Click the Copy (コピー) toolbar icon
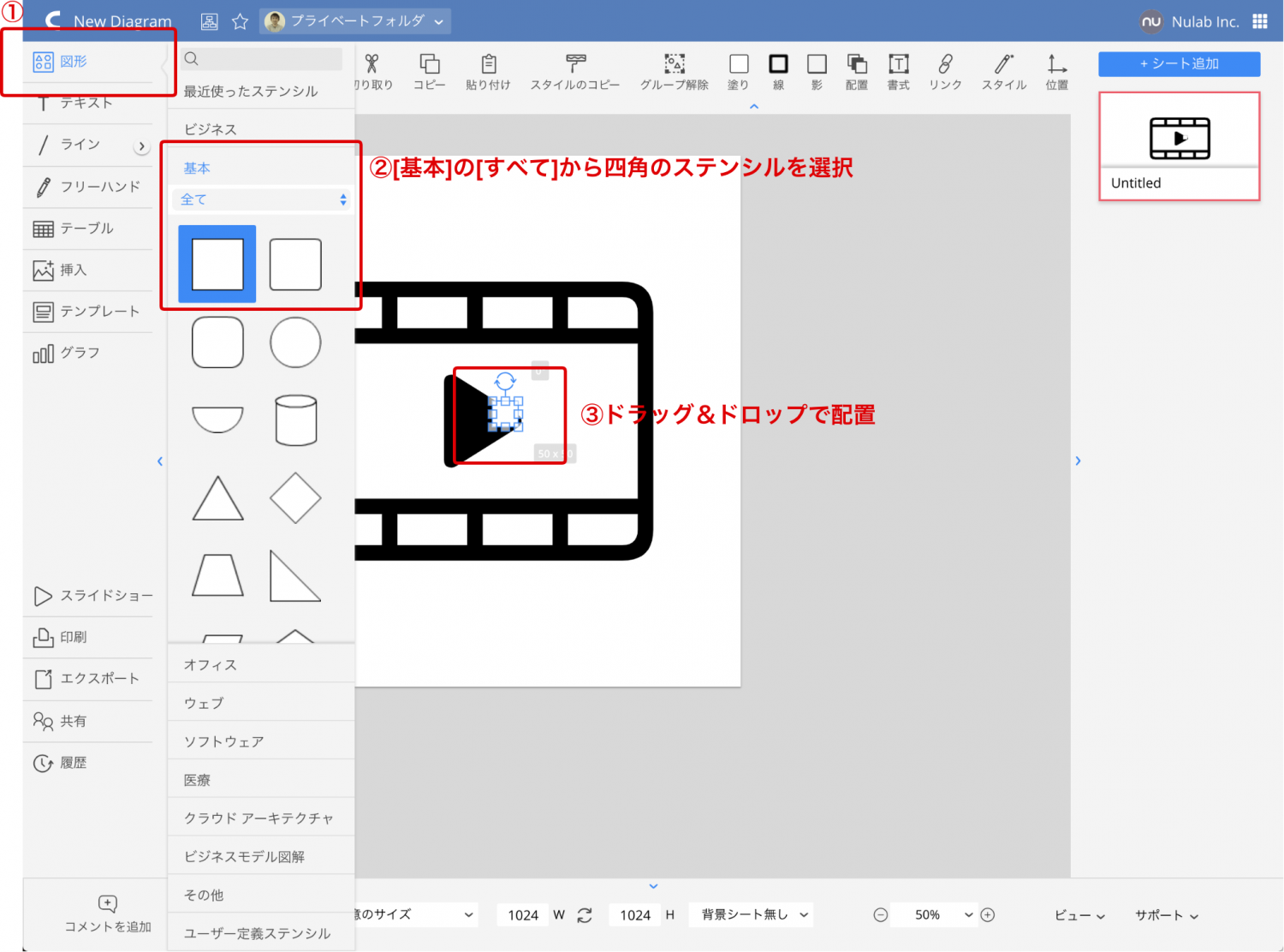 [x=429, y=64]
